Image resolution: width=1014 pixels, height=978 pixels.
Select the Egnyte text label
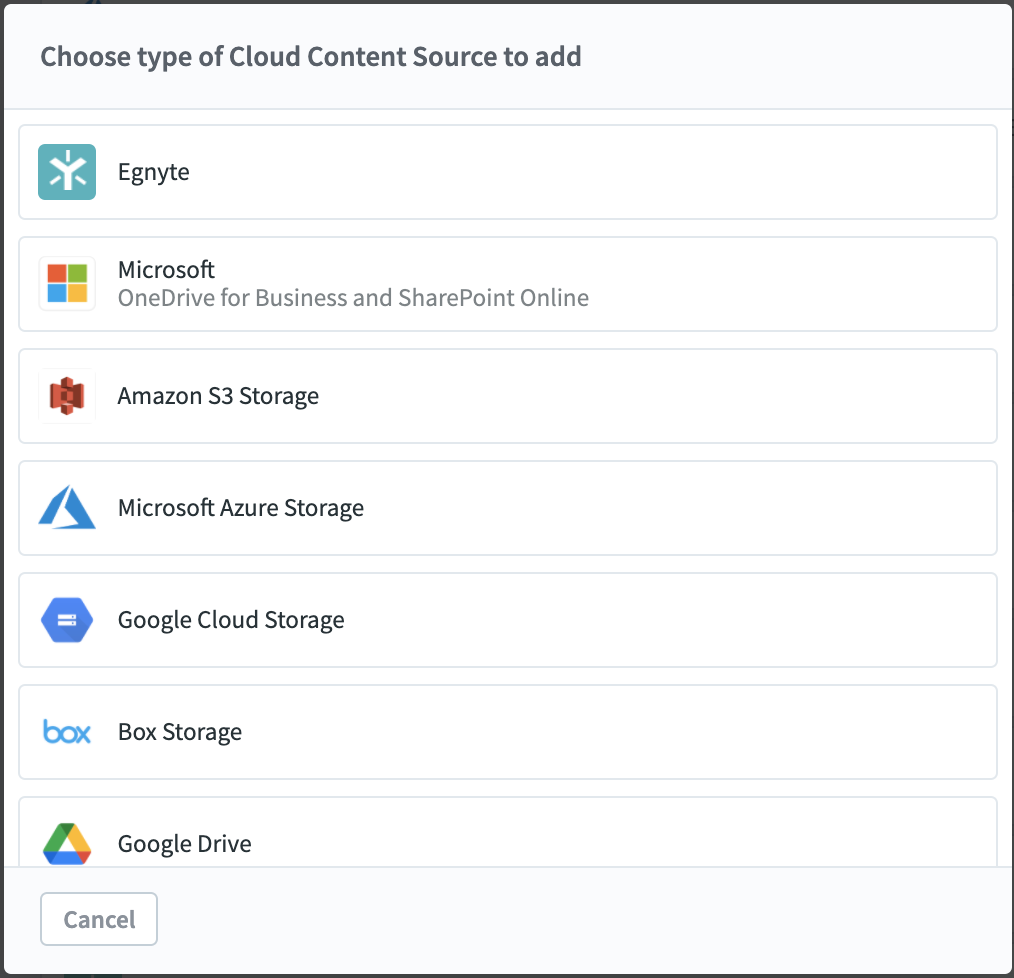[x=154, y=172]
